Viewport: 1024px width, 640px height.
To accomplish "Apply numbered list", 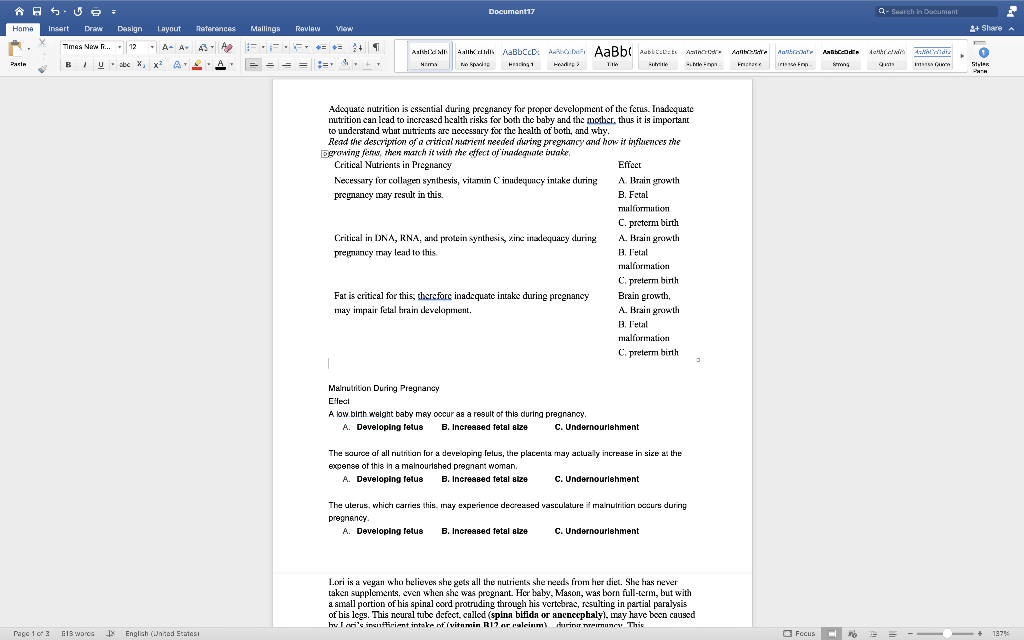I will (x=274, y=47).
